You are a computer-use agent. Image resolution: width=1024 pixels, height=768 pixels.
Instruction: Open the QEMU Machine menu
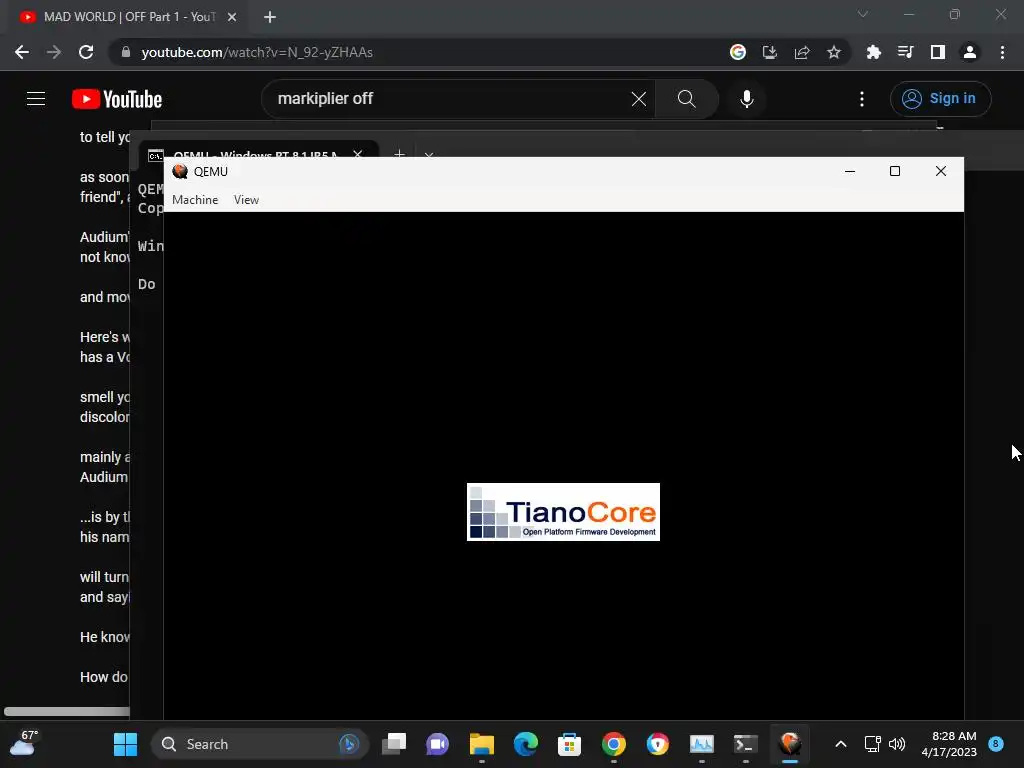195,200
